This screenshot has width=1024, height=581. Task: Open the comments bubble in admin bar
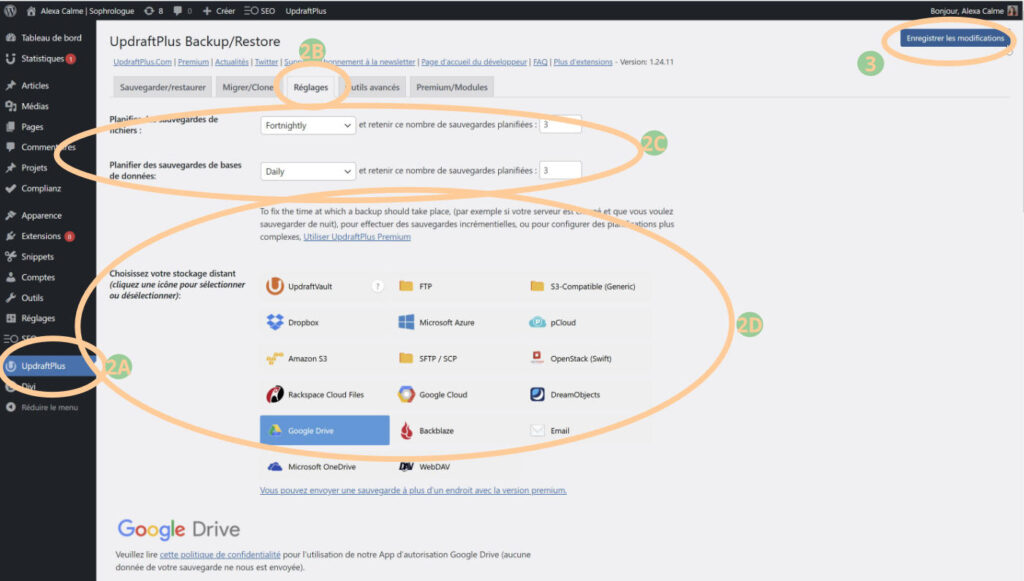pos(182,10)
